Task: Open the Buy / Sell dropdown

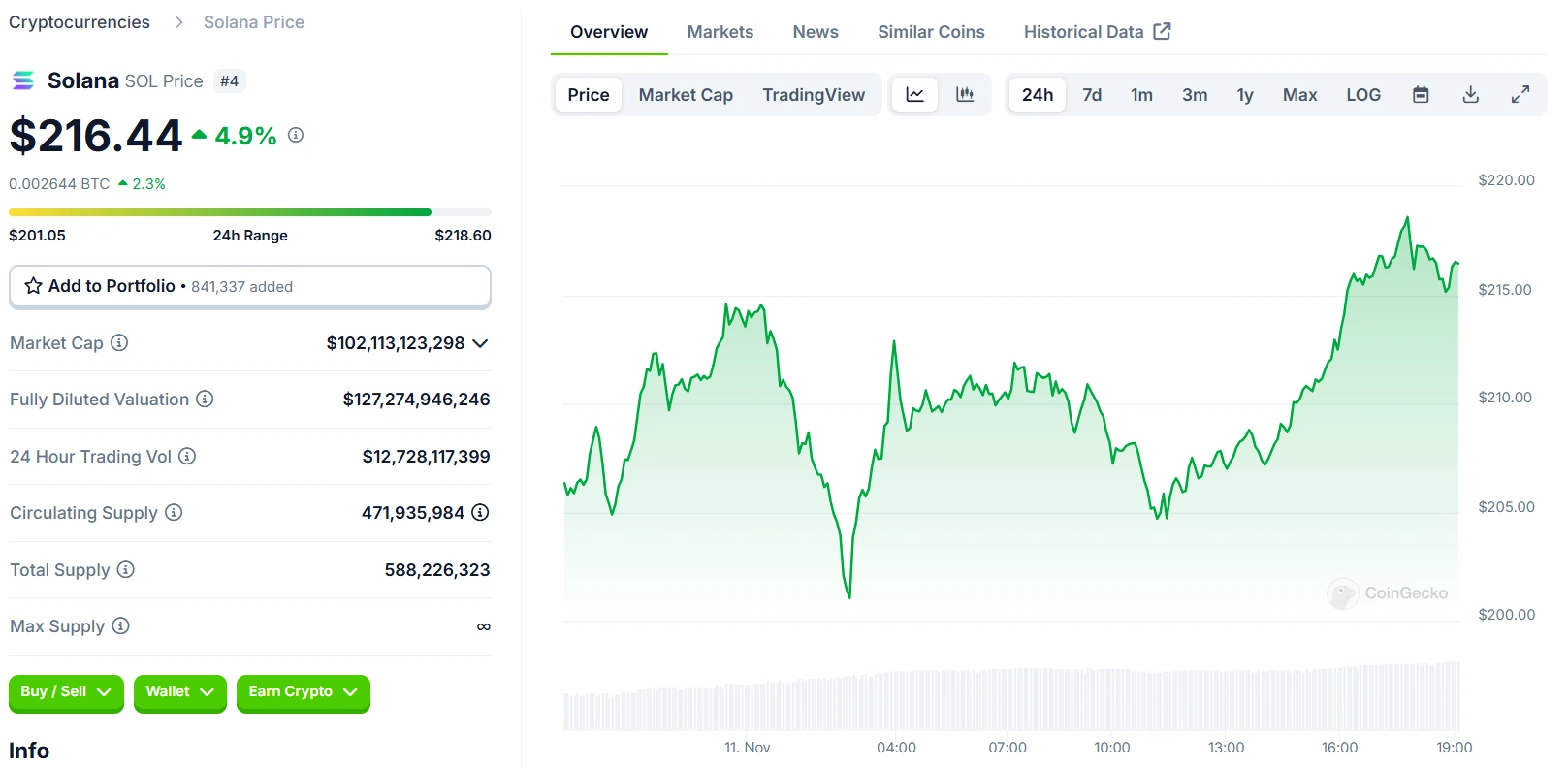Action: pos(66,692)
